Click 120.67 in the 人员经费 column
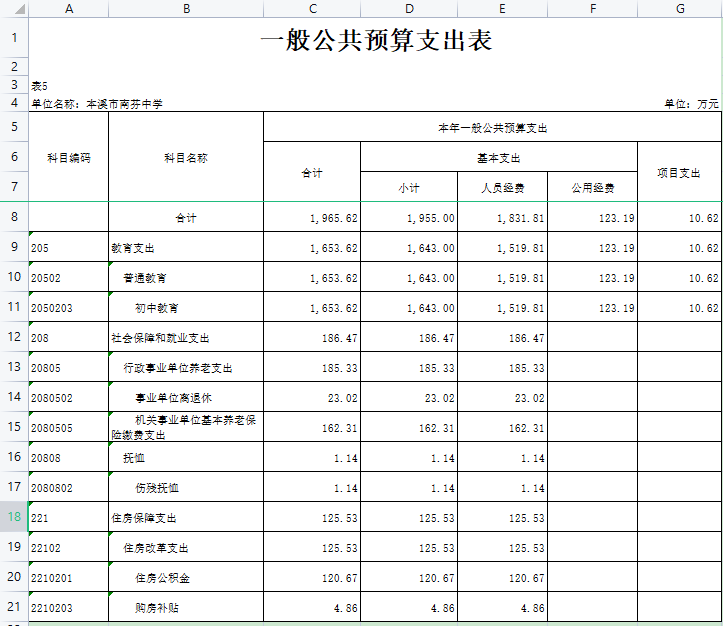 (502, 577)
